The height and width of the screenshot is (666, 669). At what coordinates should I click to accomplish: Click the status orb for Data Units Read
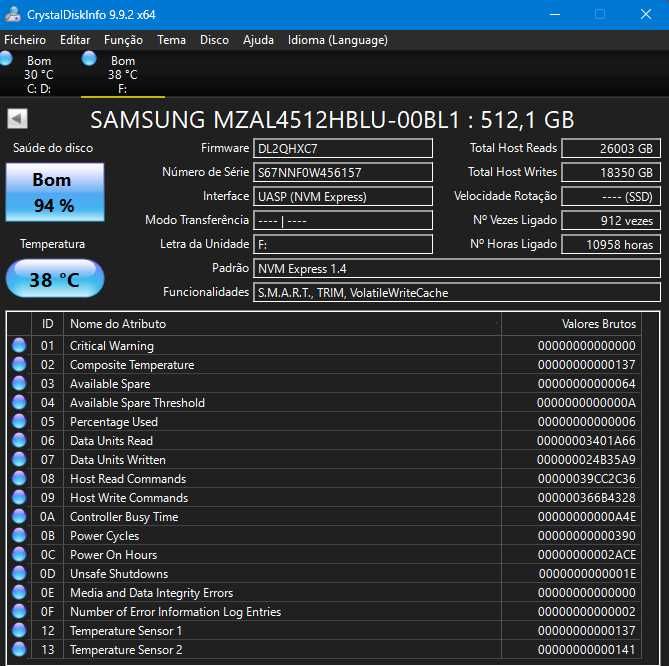pos(19,440)
